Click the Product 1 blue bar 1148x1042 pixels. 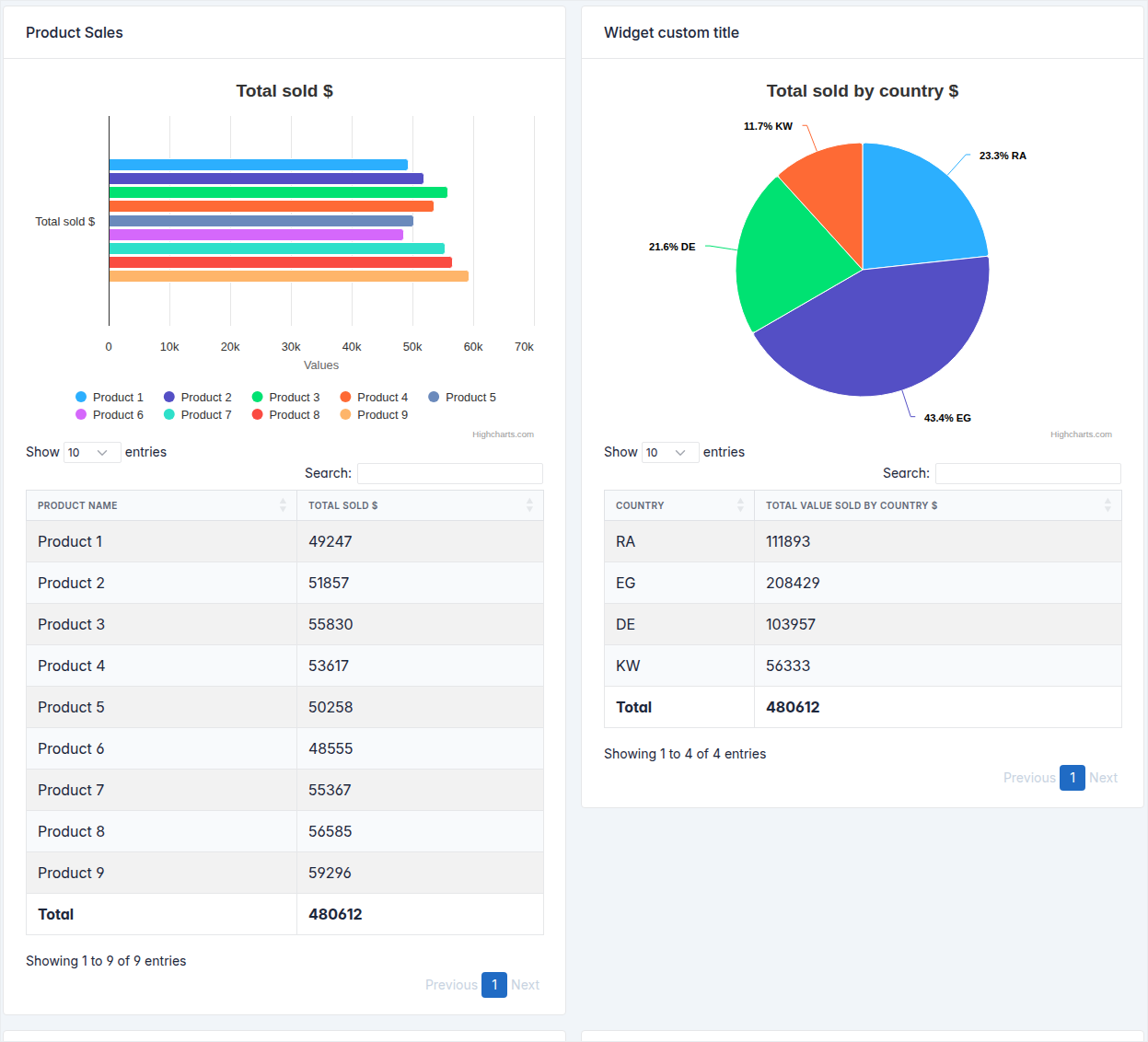click(x=259, y=165)
